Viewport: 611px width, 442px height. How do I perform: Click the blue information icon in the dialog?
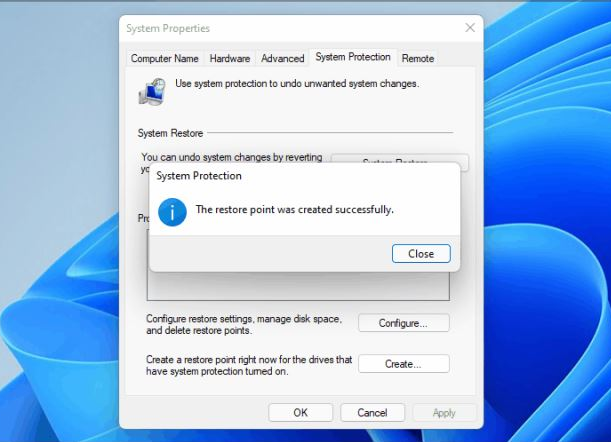click(x=172, y=211)
